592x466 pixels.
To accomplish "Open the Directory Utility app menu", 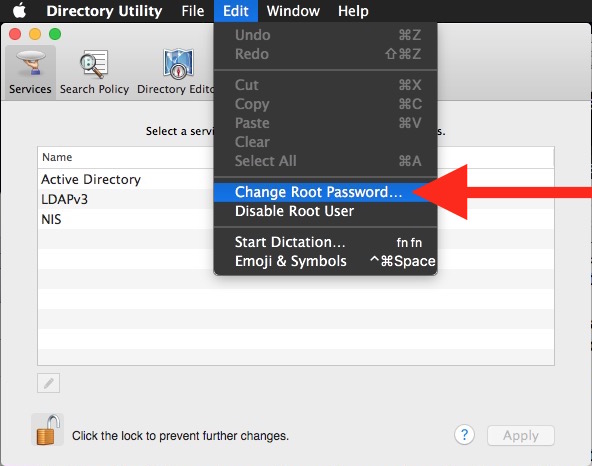I will pos(104,11).
